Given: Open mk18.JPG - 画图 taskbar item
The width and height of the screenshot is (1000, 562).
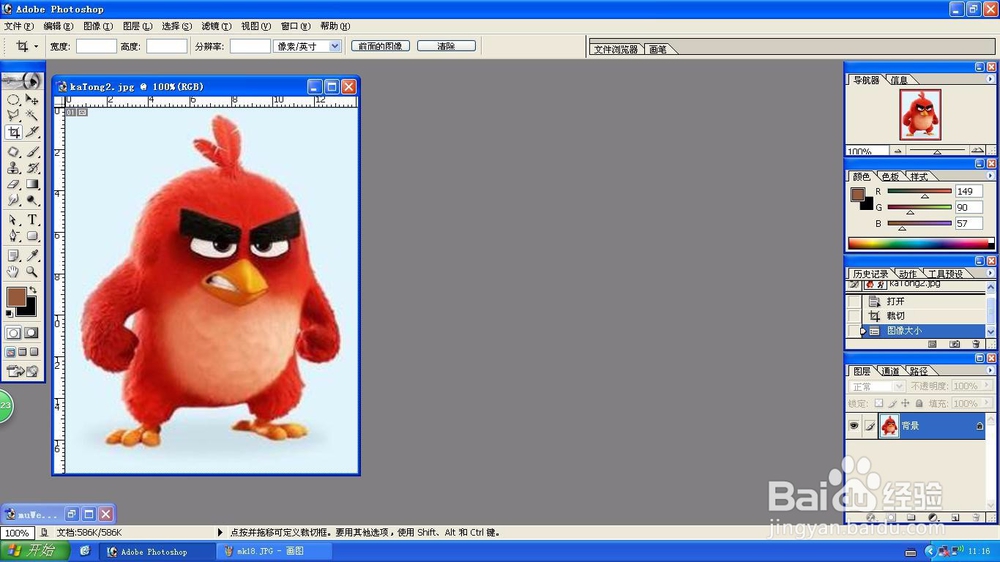Looking at the screenshot, I should pyautogui.click(x=275, y=551).
